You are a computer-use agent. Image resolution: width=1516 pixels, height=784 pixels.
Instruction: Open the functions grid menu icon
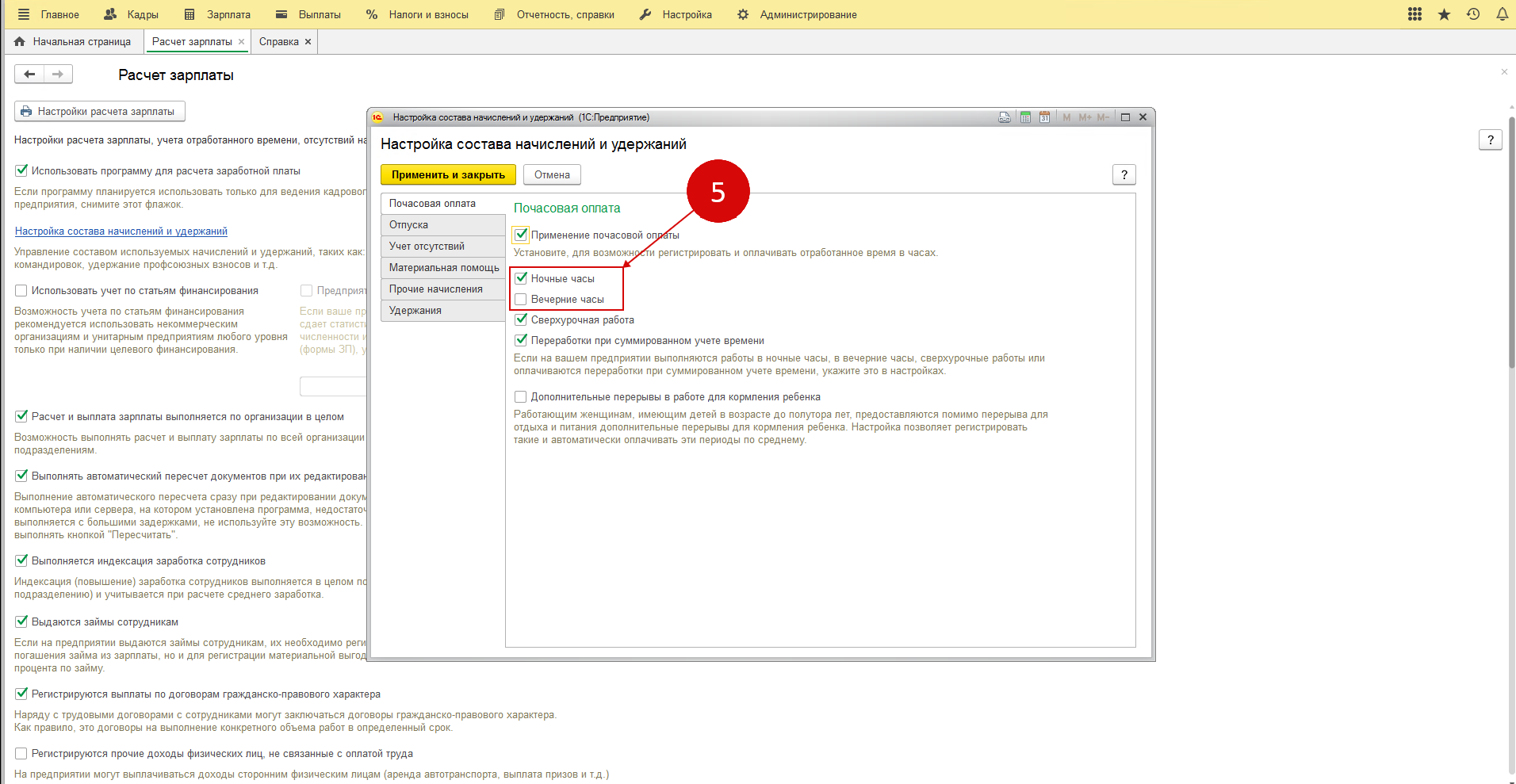tap(1415, 14)
